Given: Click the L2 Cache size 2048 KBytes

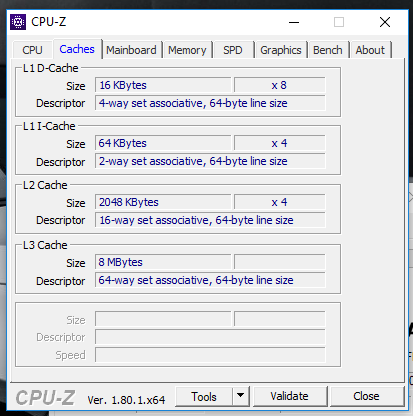Looking at the screenshot, I should (163, 202).
